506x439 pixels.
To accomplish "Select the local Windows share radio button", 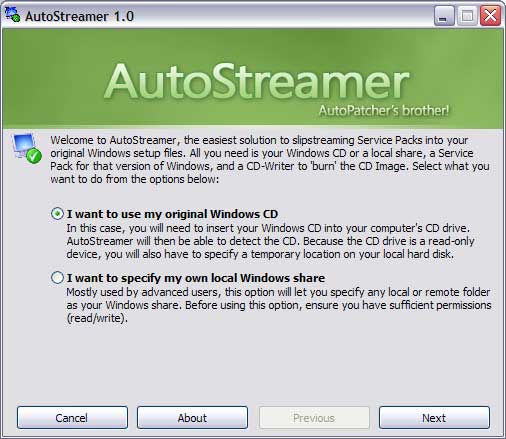I will tap(57, 278).
